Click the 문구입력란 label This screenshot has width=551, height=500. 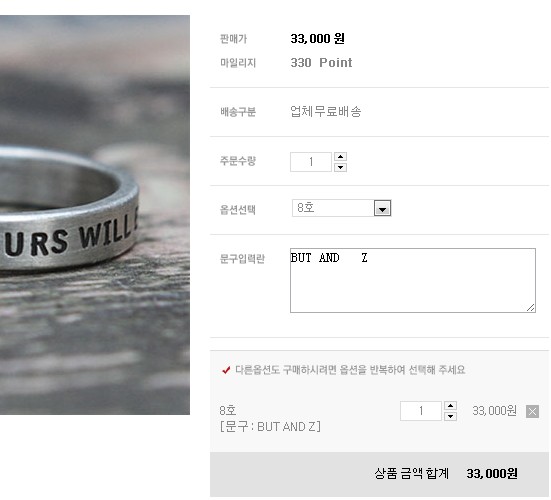coord(242,259)
